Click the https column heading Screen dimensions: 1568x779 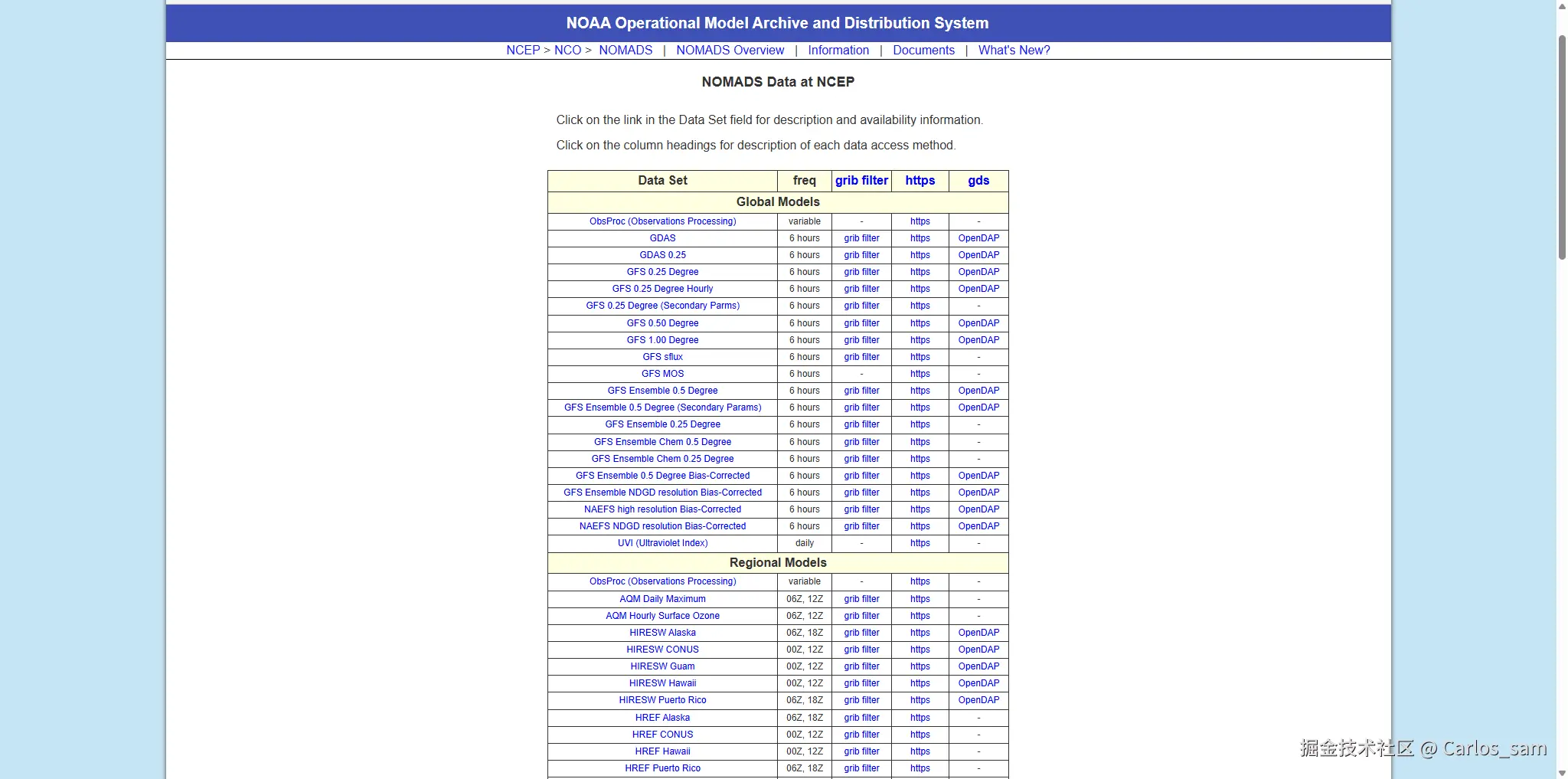920,181
